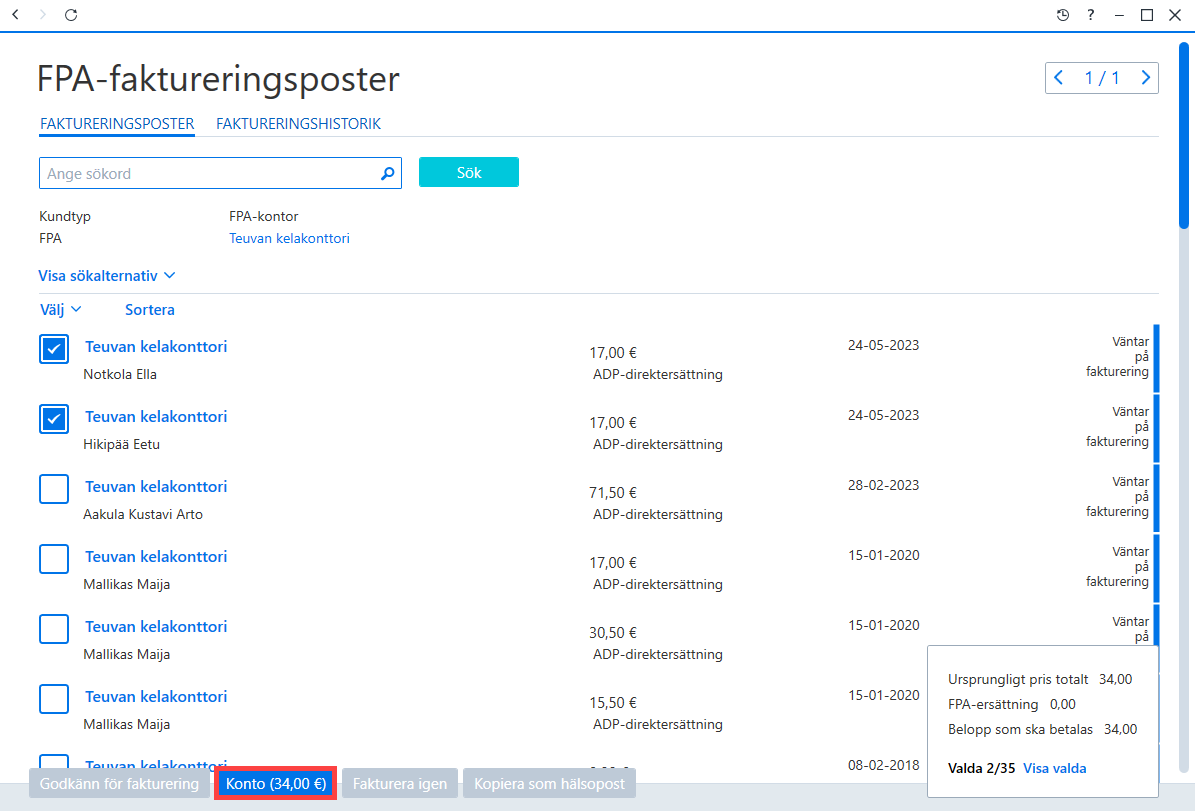
Task: Open the Välj selection dropdown
Action: click(60, 309)
